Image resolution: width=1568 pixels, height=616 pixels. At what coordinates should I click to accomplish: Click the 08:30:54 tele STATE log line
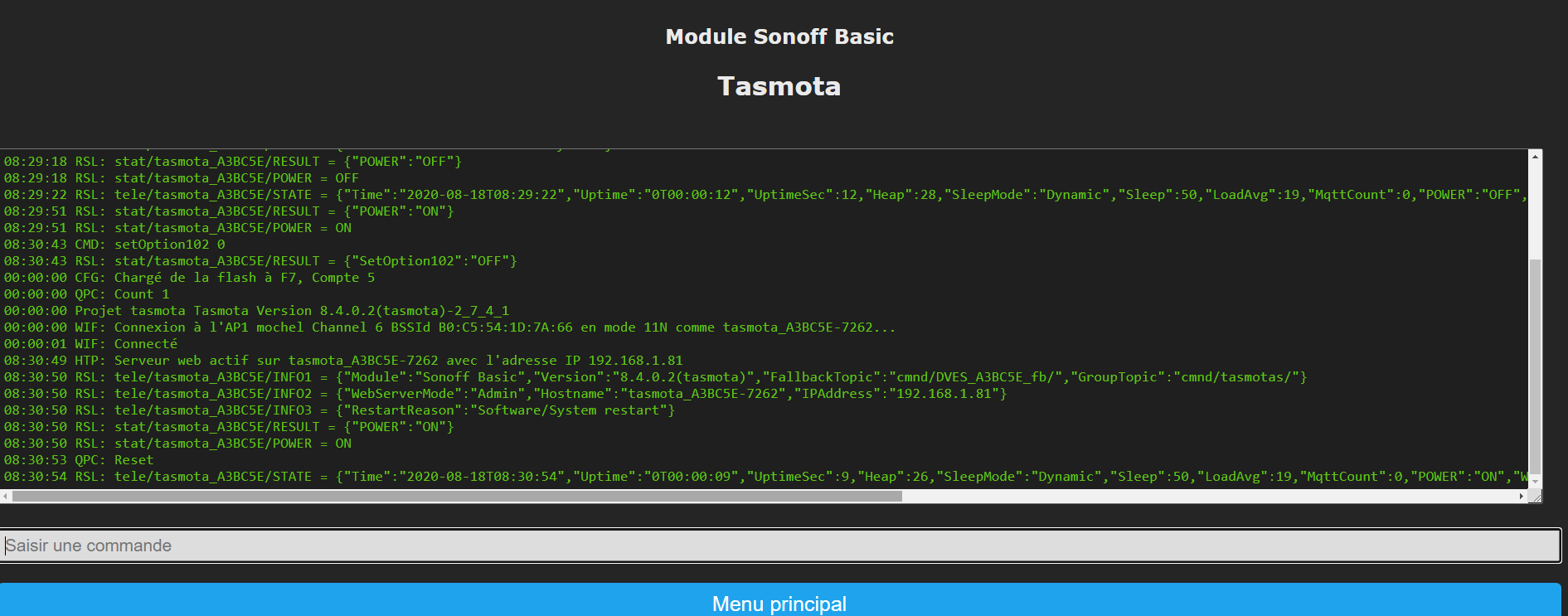click(765, 476)
